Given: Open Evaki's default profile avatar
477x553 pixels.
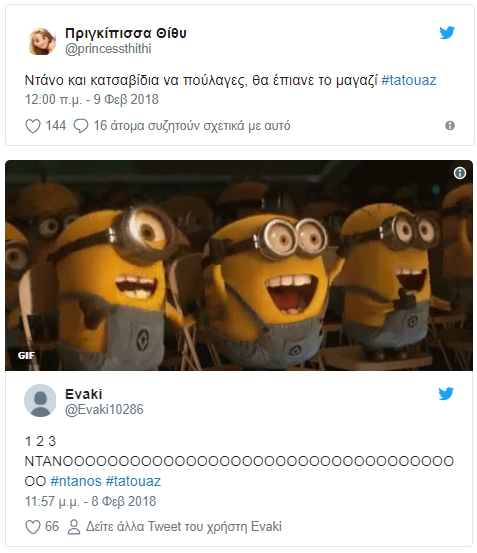Looking at the screenshot, I should tap(40, 401).
